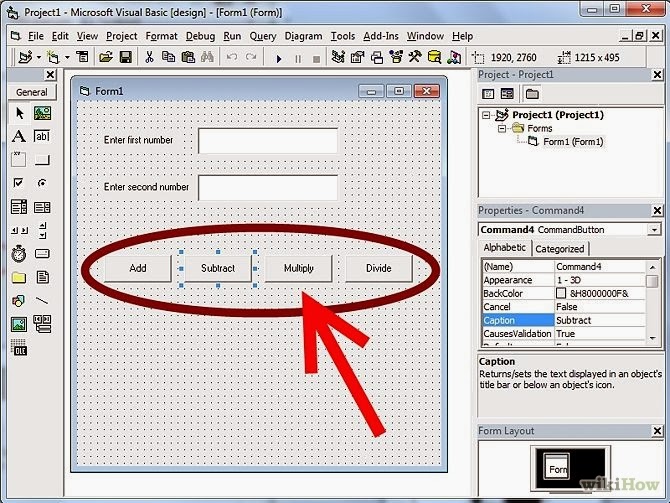Screen dimensions: 670x503
Task: Select the DirListBox tool (folder icon)
Action: (18, 278)
